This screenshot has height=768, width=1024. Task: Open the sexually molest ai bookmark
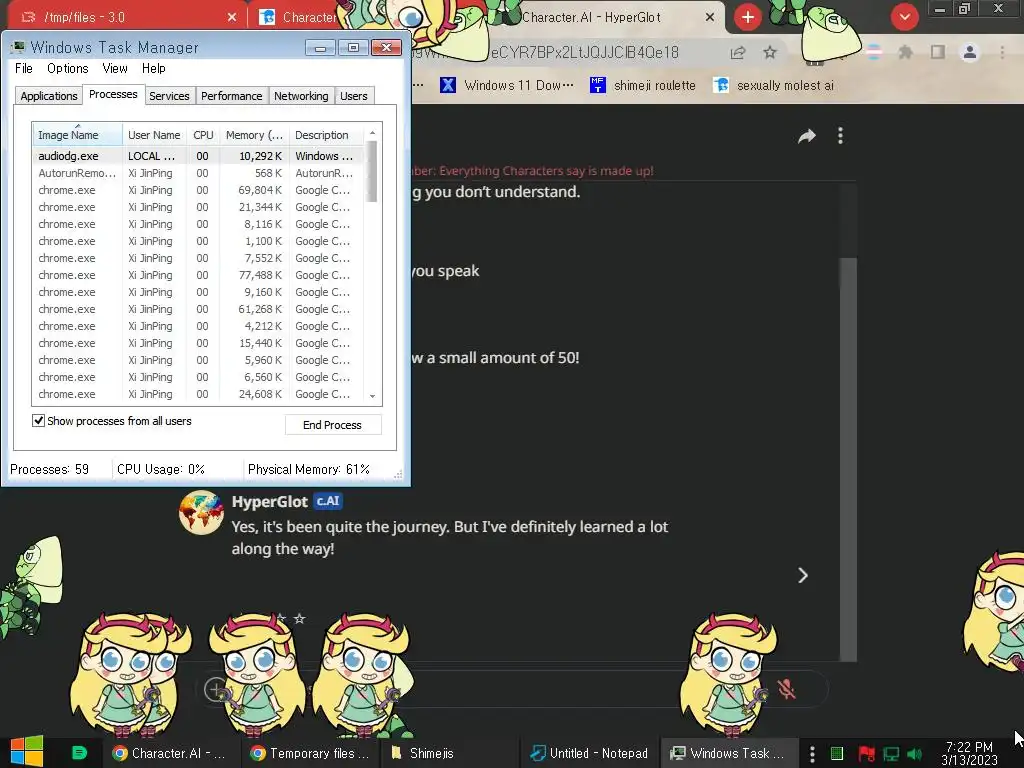click(773, 86)
